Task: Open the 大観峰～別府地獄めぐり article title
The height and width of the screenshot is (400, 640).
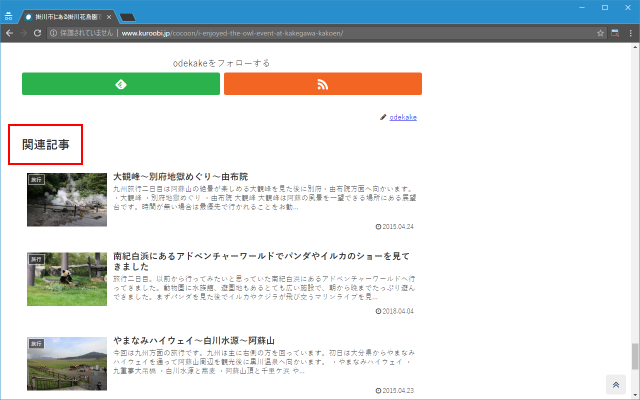Action: (179, 176)
